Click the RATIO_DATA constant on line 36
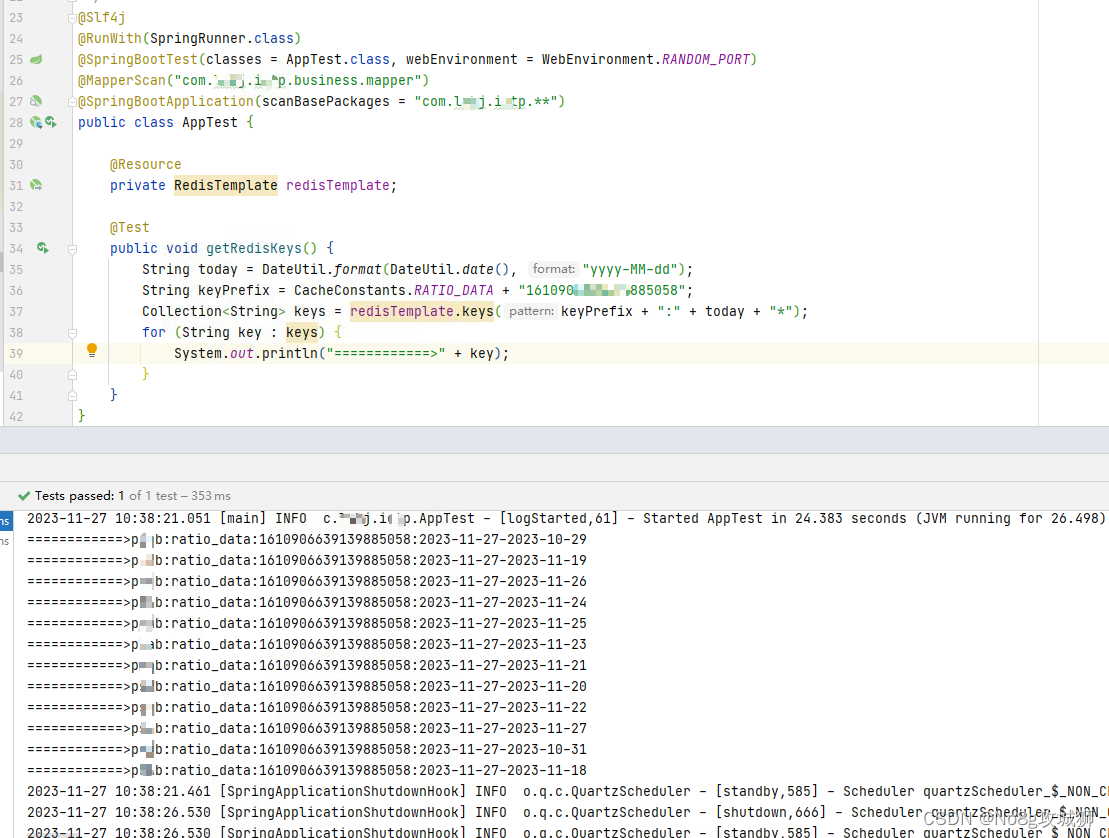This screenshot has height=838, width=1109. tap(453, 291)
